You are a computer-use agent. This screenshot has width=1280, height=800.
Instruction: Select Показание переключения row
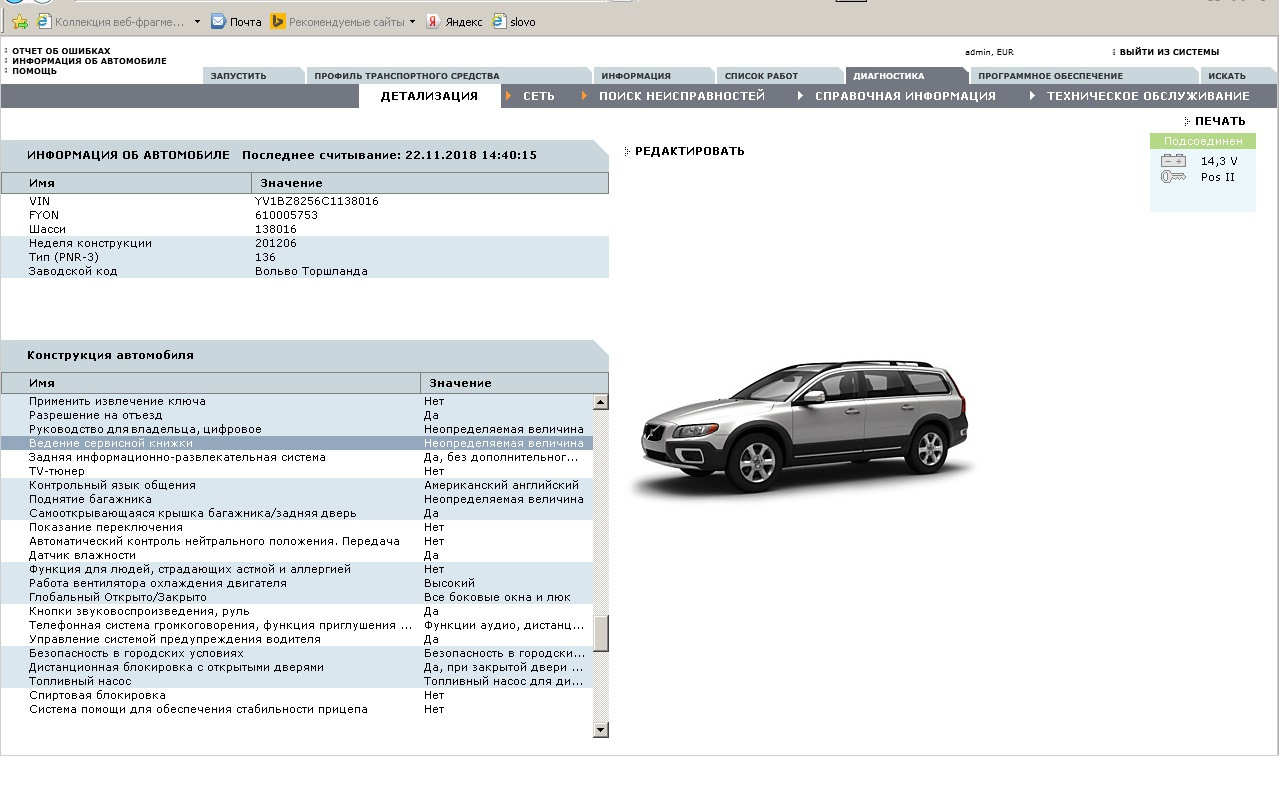pyautogui.click(x=297, y=527)
